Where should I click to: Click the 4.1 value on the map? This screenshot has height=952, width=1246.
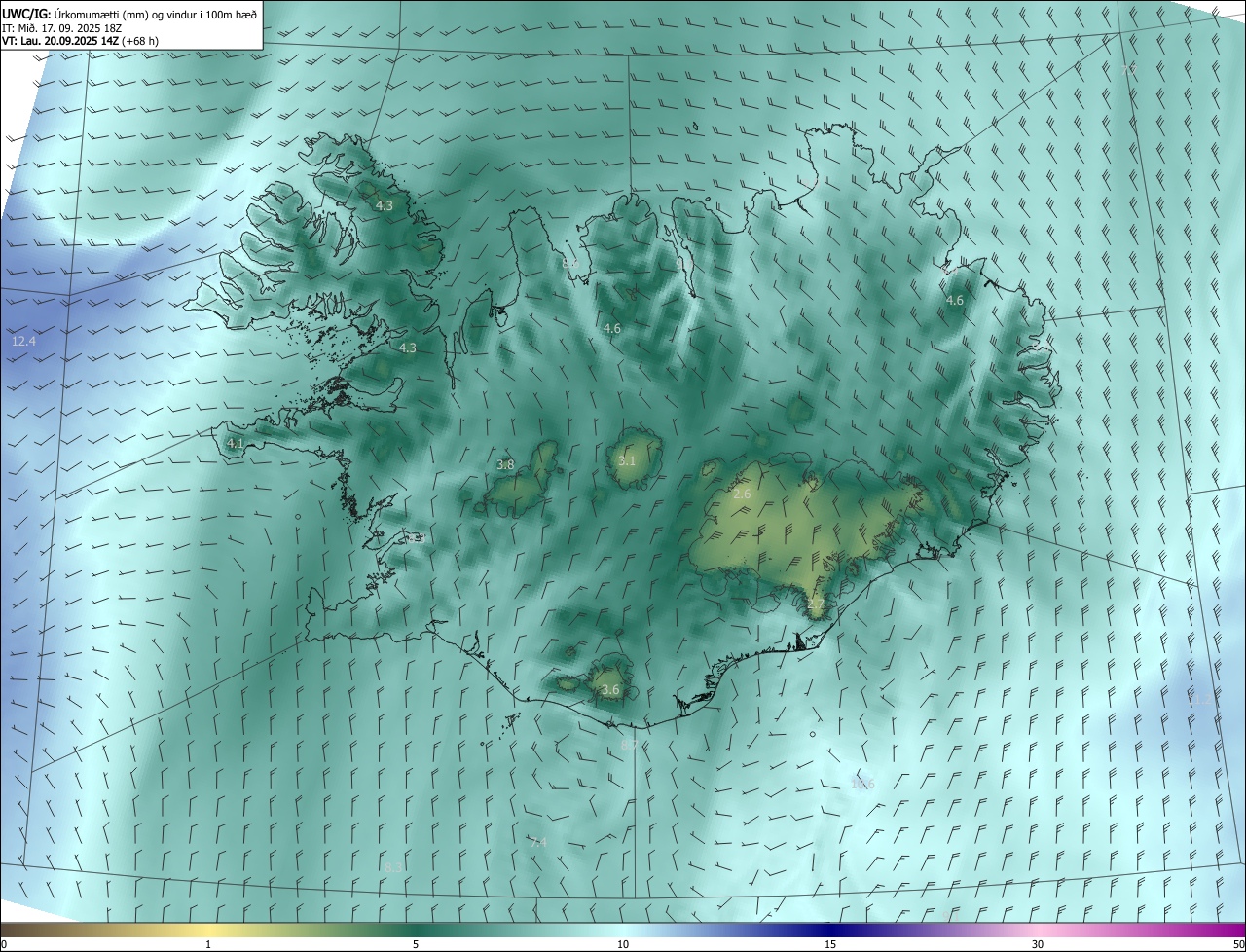[x=235, y=443]
